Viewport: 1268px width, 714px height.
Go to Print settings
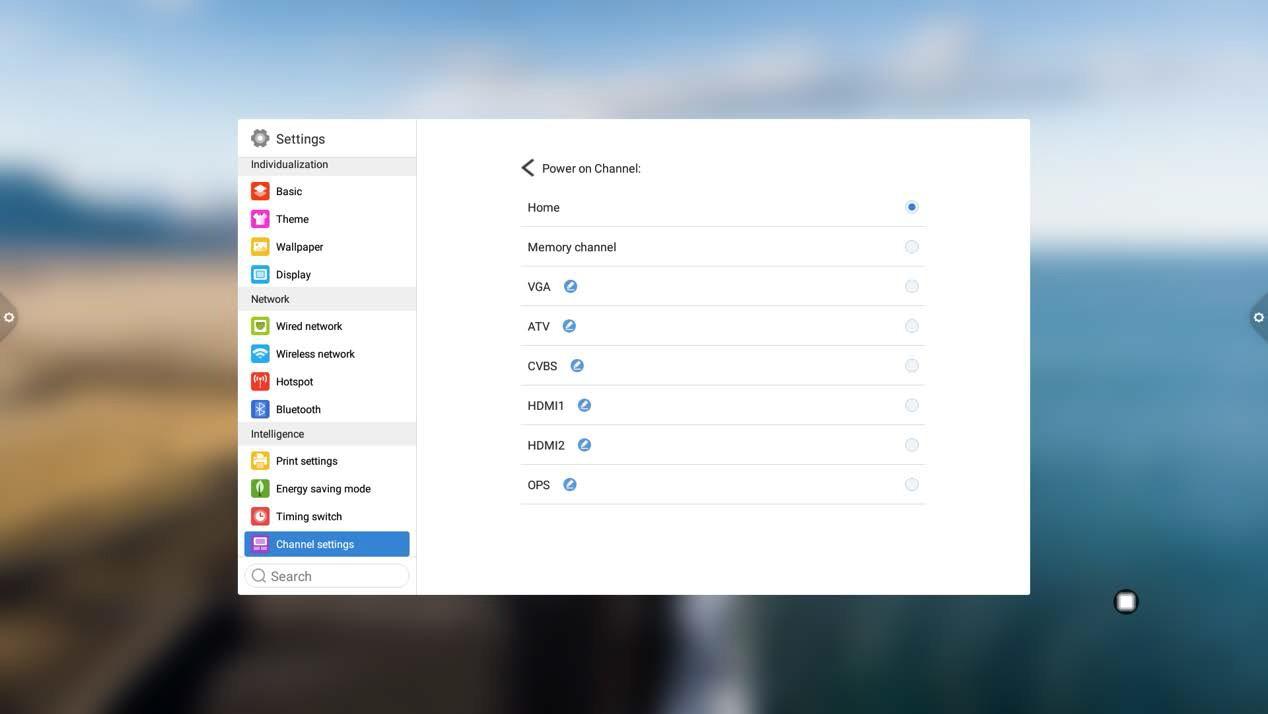pos(306,461)
